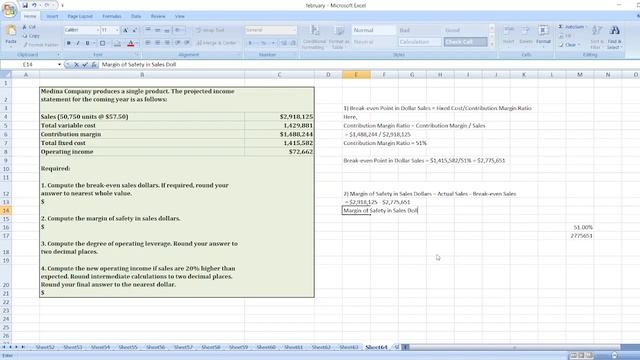Click the Percent Style icon
This screenshot has width=640, height=360.
[x=264, y=43]
